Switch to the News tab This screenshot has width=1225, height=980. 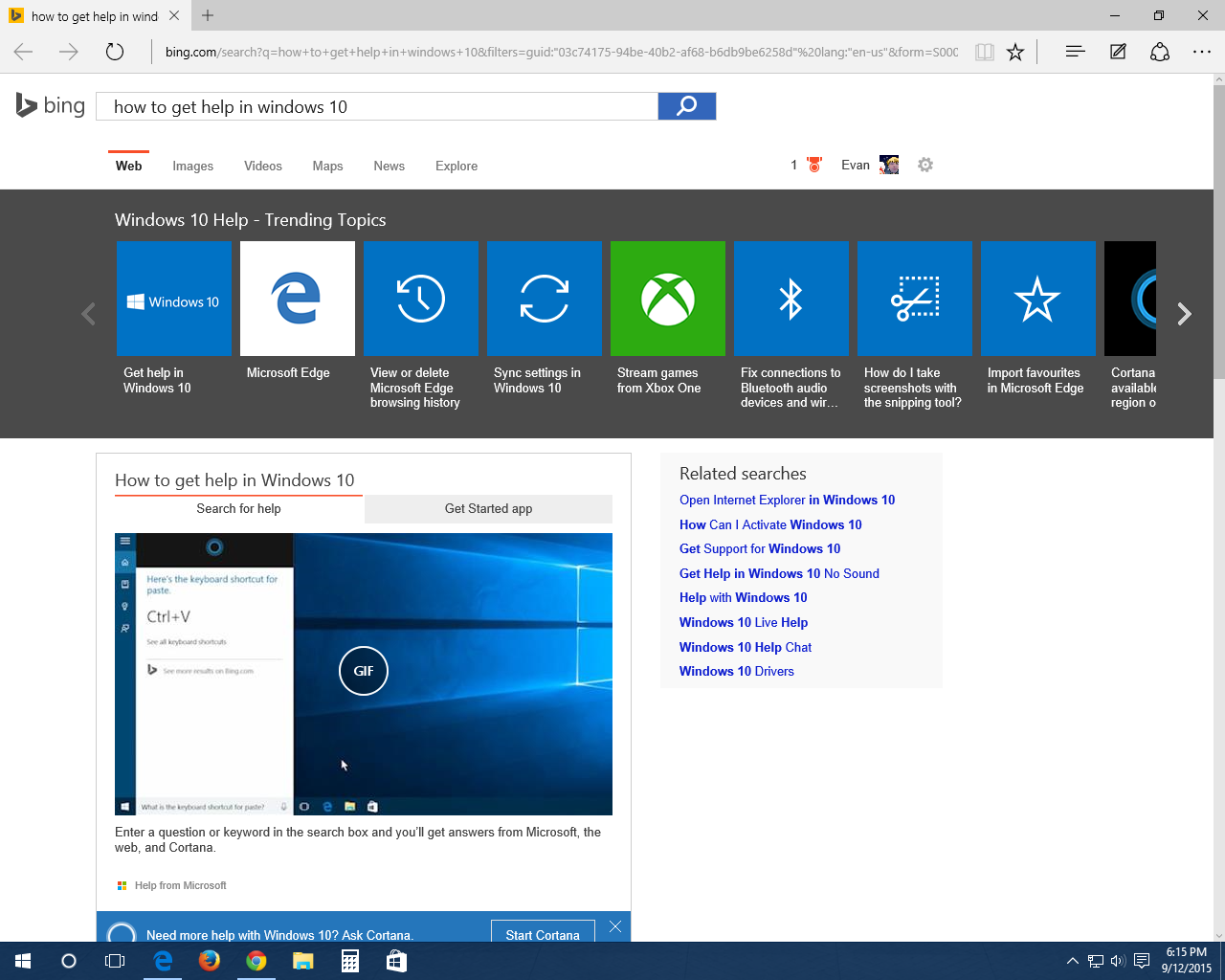click(x=390, y=166)
